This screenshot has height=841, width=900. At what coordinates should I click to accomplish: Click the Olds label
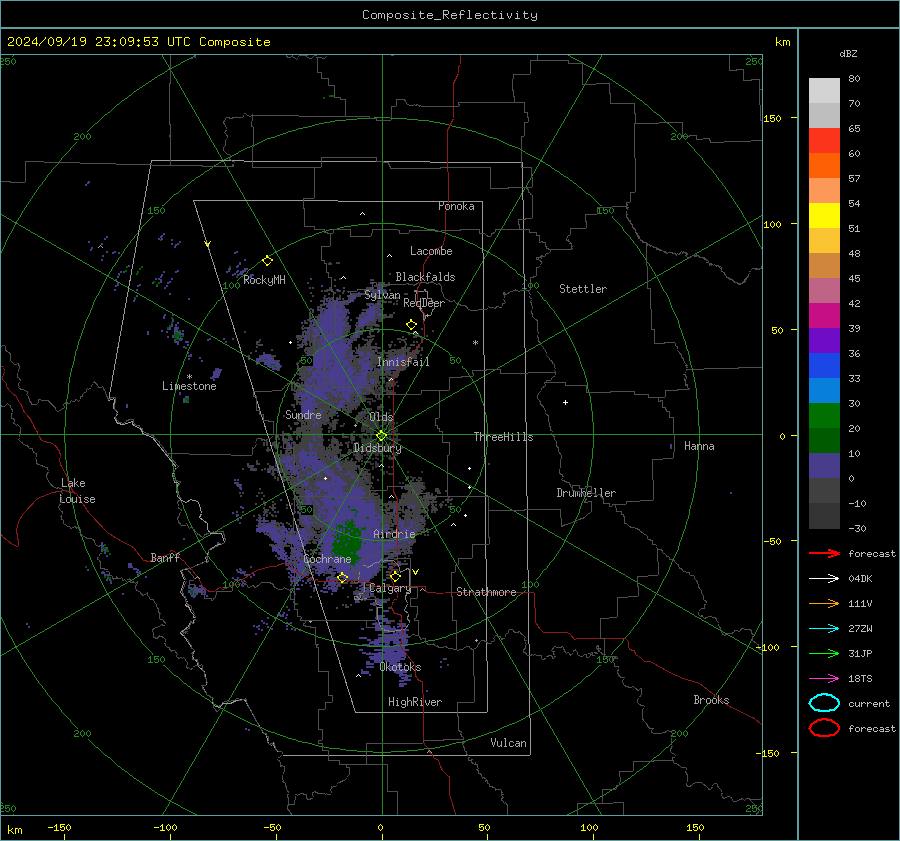[x=381, y=417]
